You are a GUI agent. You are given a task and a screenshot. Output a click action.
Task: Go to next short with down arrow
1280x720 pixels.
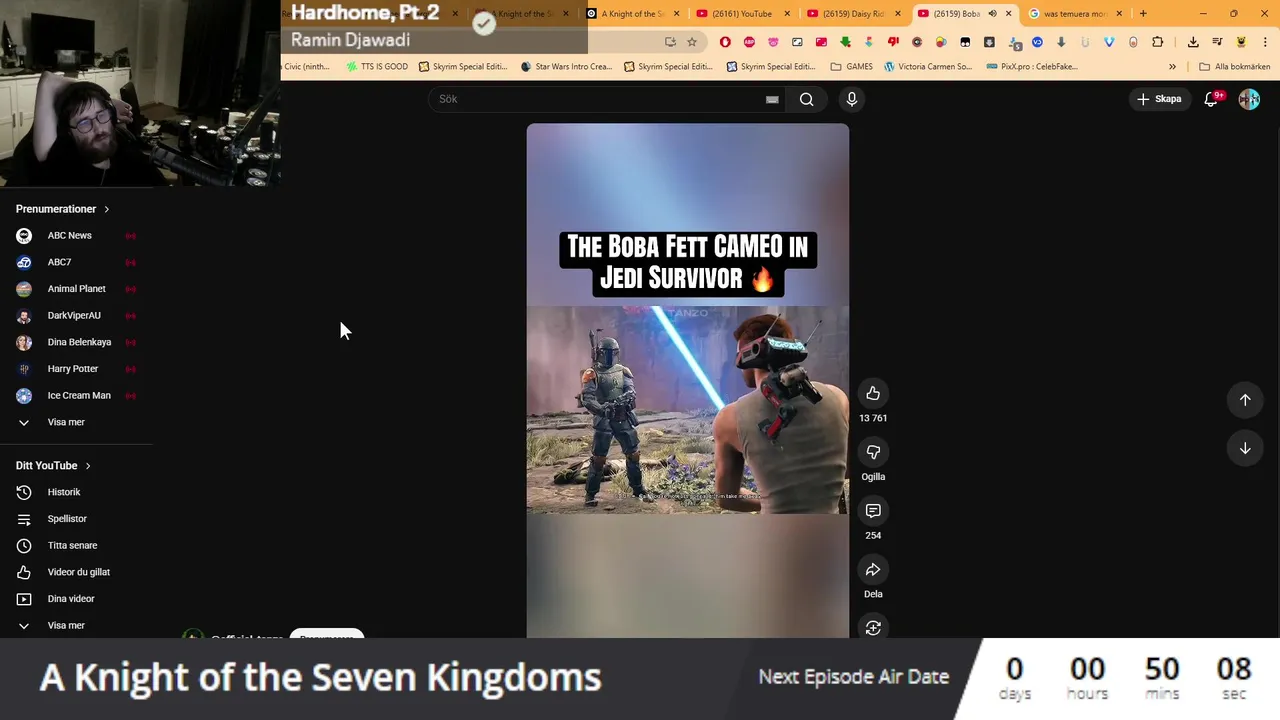coord(1245,449)
